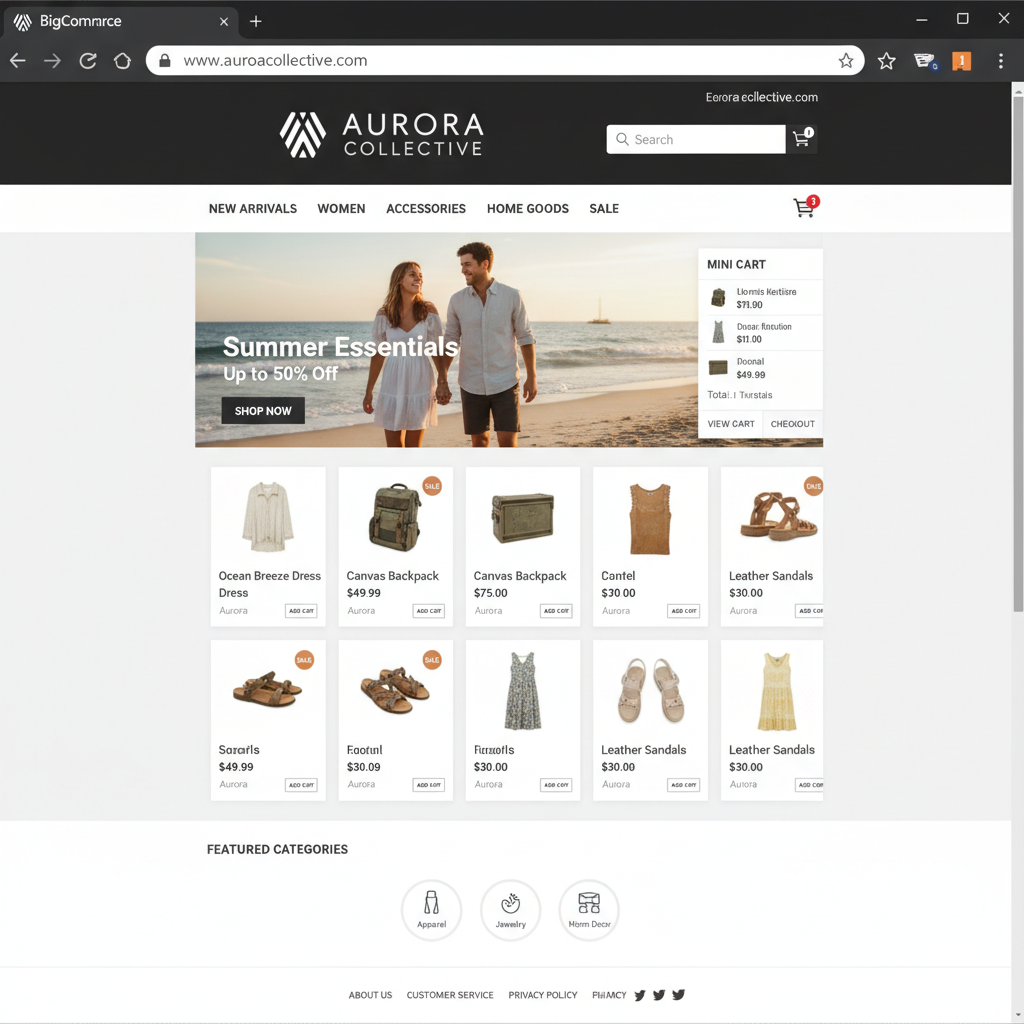Click the Apparel category icon
Image resolution: width=1024 pixels, height=1024 pixels.
tap(431, 909)
